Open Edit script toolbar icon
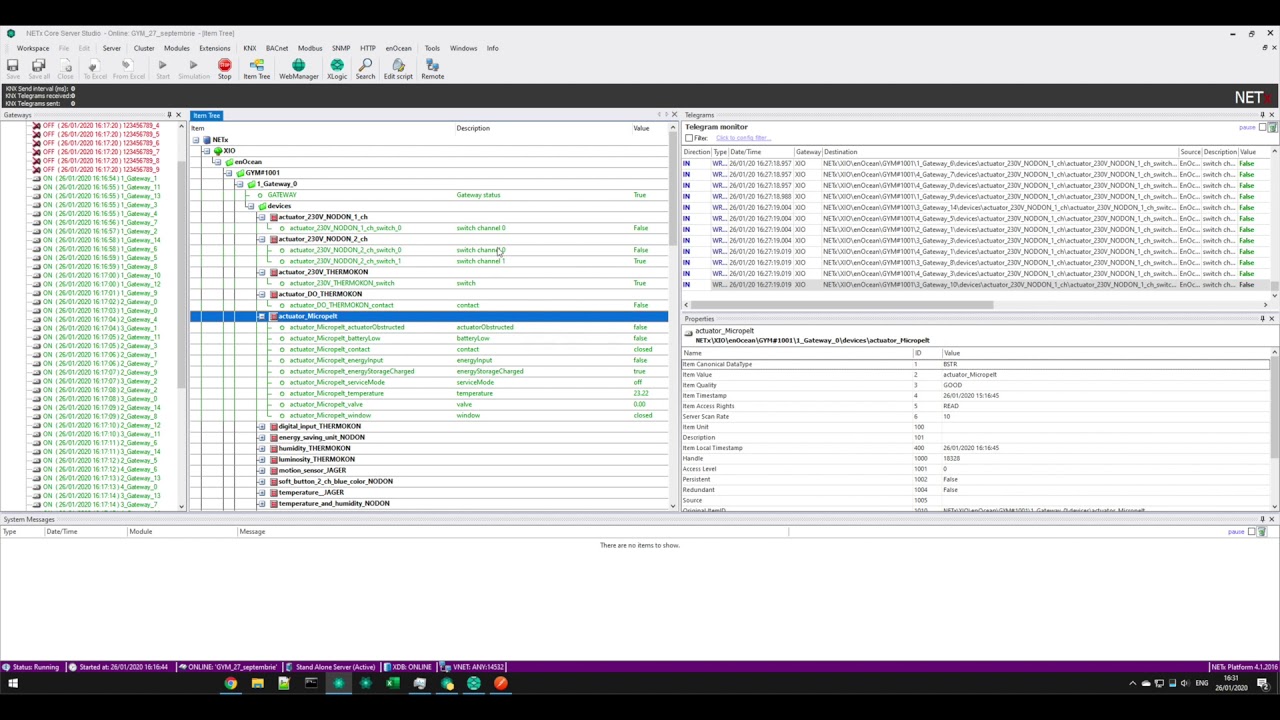 coord(398,68)
